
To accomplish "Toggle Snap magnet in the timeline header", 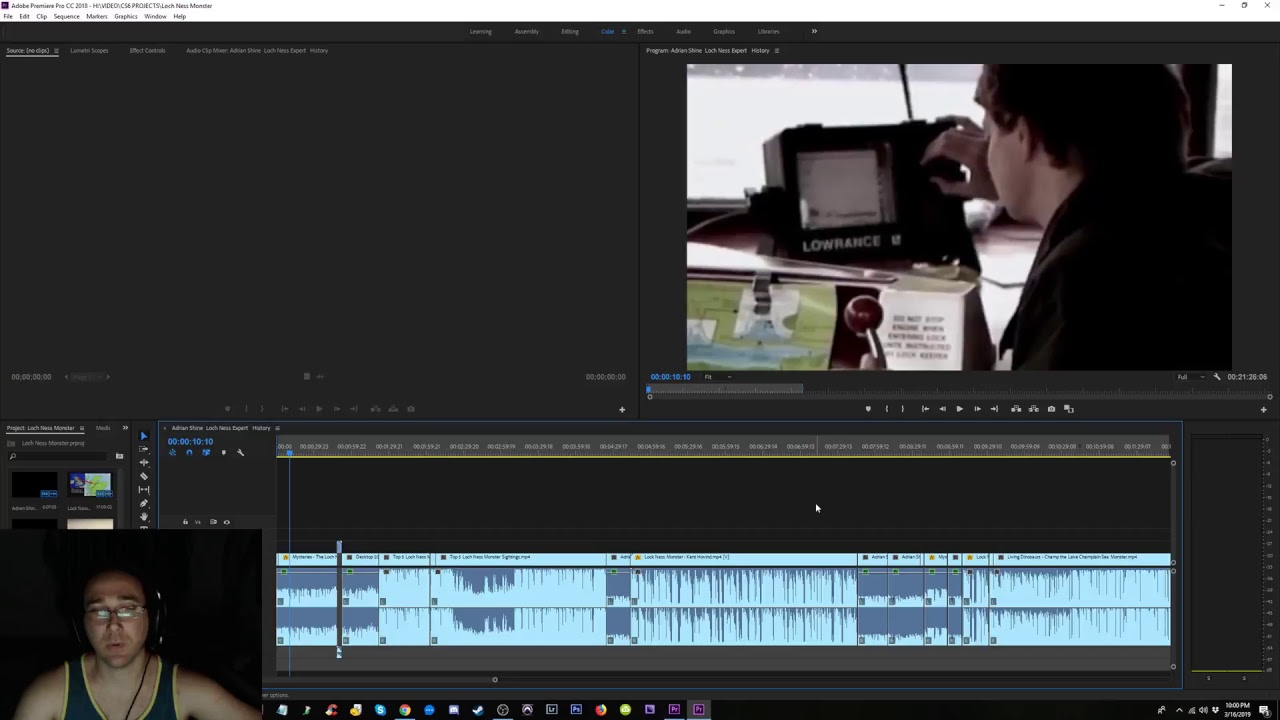I will pos(189,452).
